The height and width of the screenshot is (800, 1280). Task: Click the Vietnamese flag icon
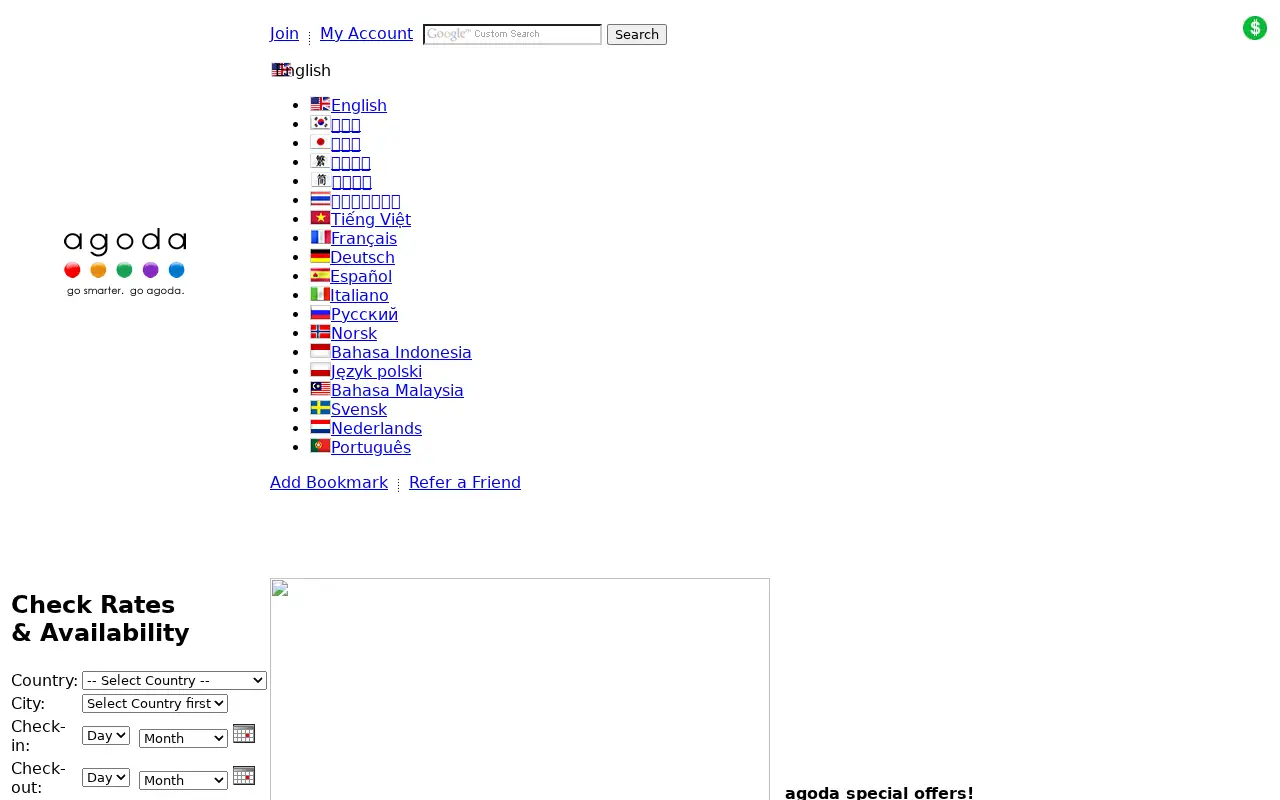pos(320,217)
